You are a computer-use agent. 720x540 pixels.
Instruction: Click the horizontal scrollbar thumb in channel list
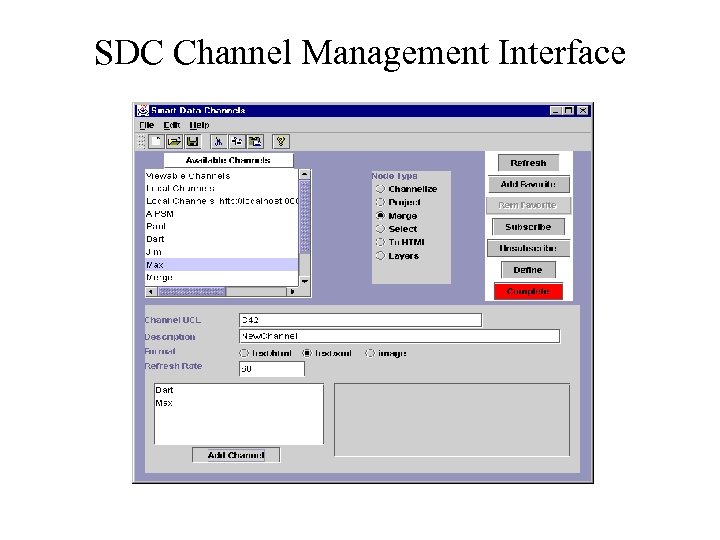pyautogui.click(x=191, y=292)
